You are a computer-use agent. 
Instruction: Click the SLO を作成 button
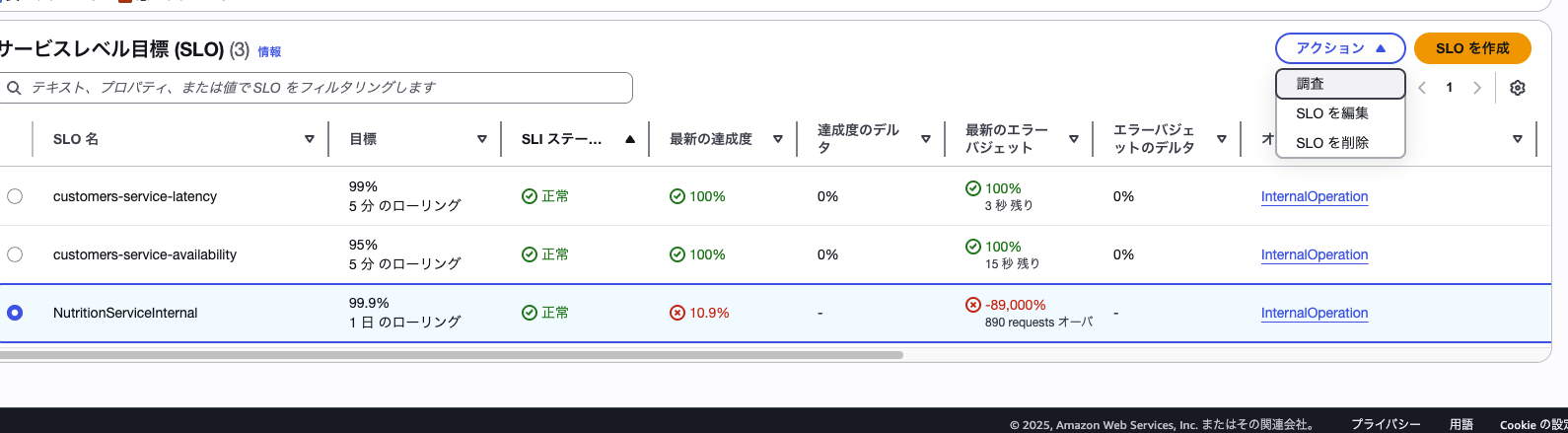(1471, 48)
